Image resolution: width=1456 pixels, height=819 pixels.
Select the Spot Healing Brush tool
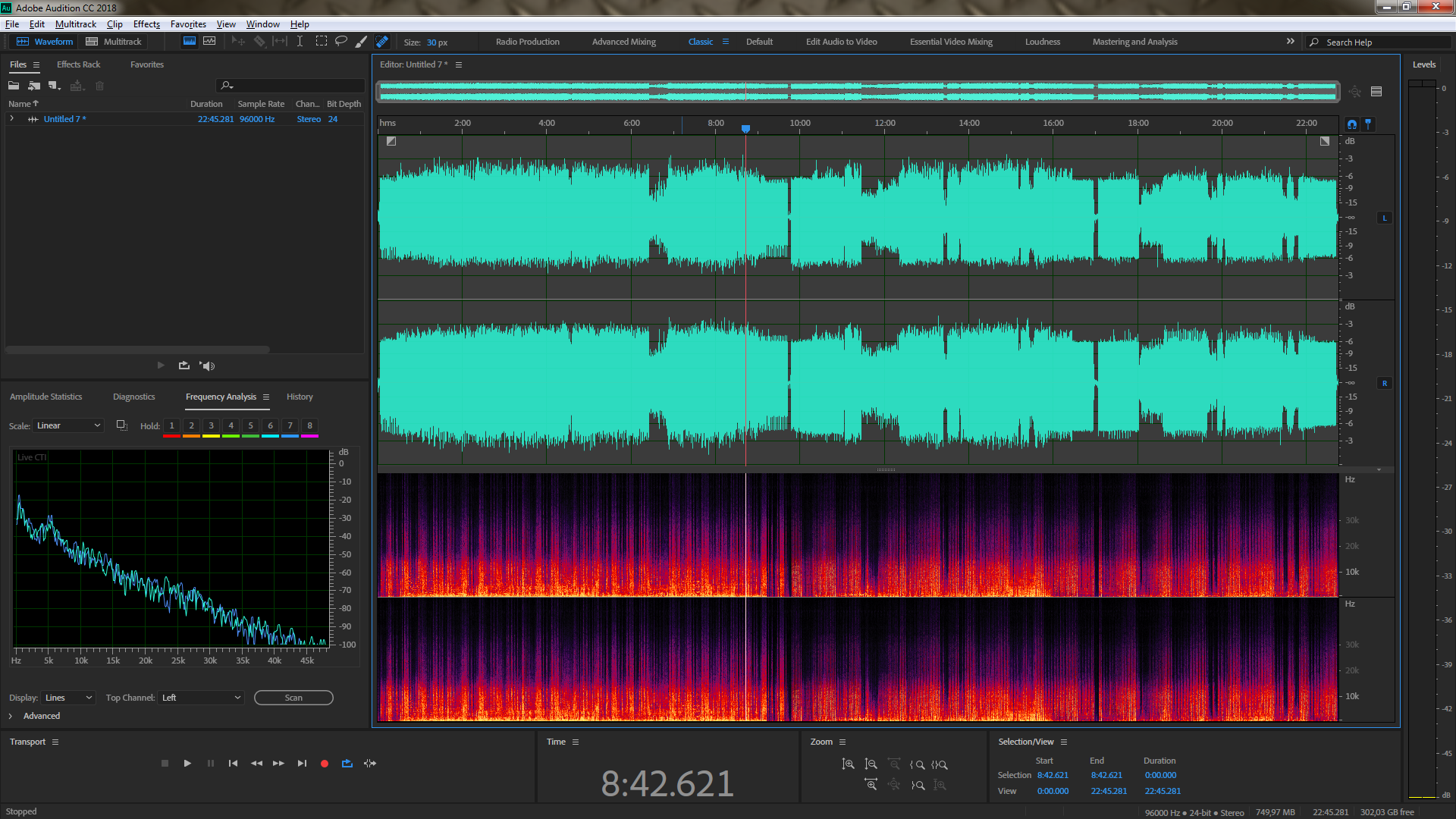pos(382,42)
